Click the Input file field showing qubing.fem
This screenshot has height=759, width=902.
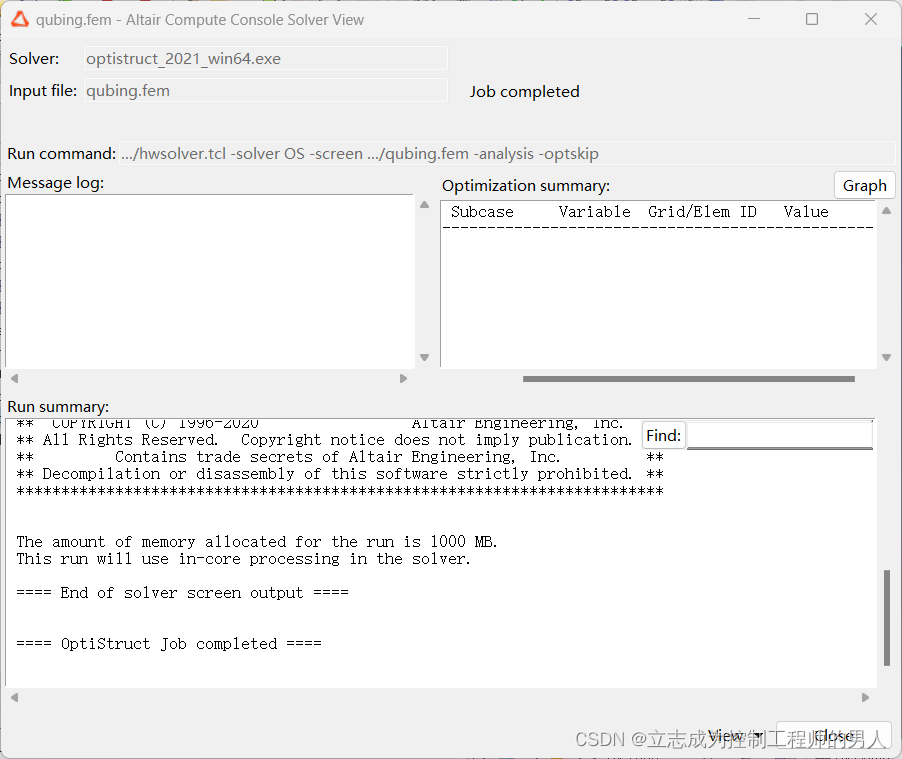click(266, 91)
